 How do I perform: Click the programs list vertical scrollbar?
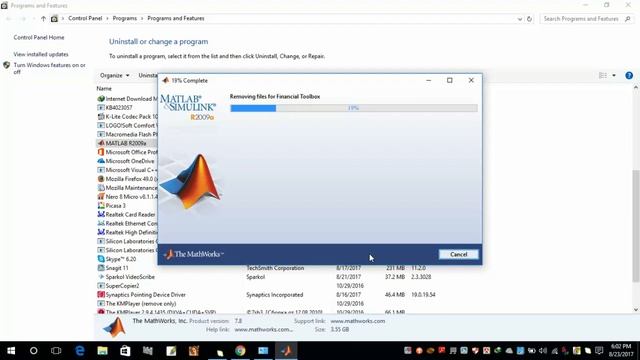[636, 226]
